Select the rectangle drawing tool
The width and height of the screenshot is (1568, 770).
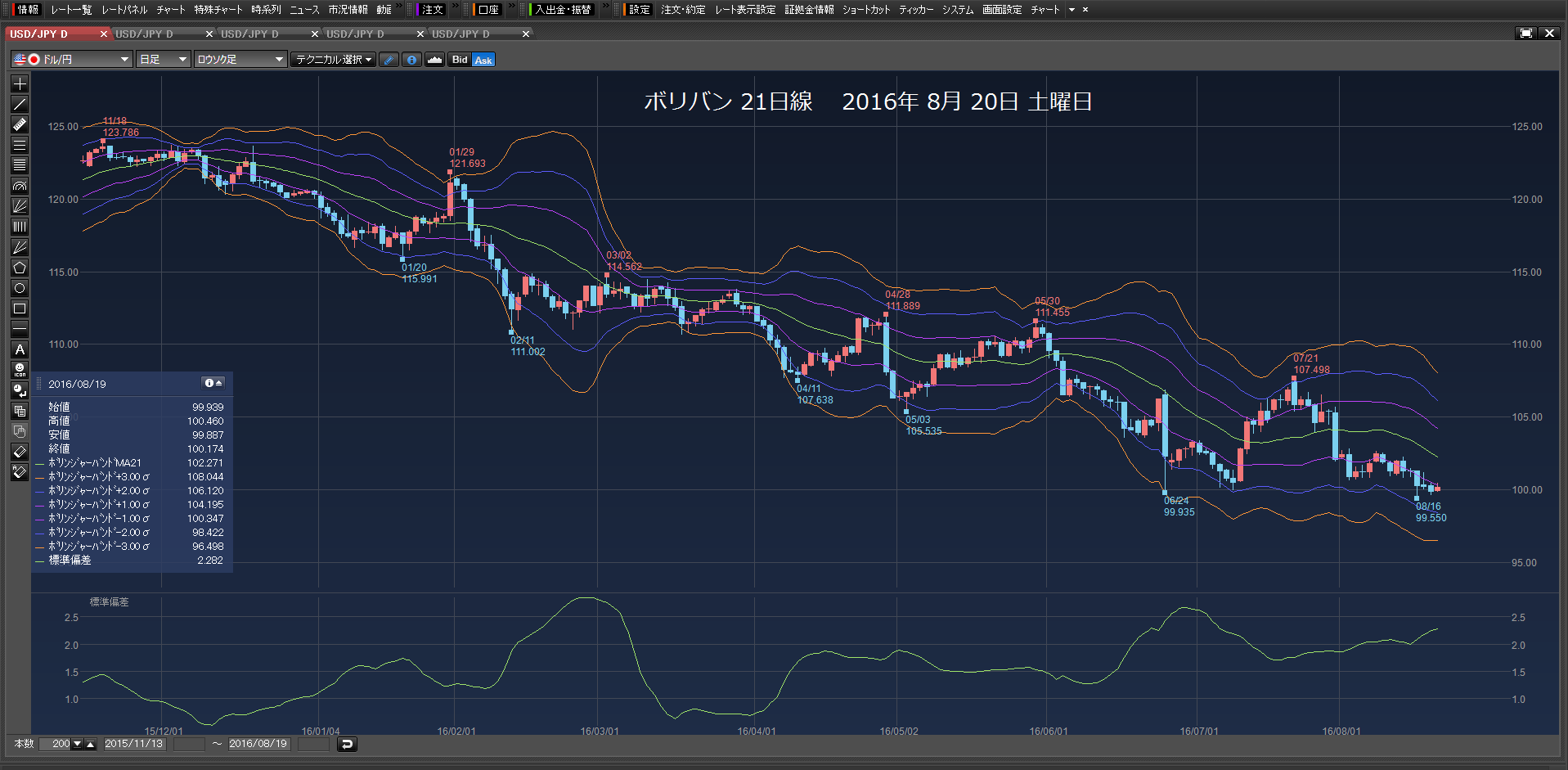(x=20, y=308)
